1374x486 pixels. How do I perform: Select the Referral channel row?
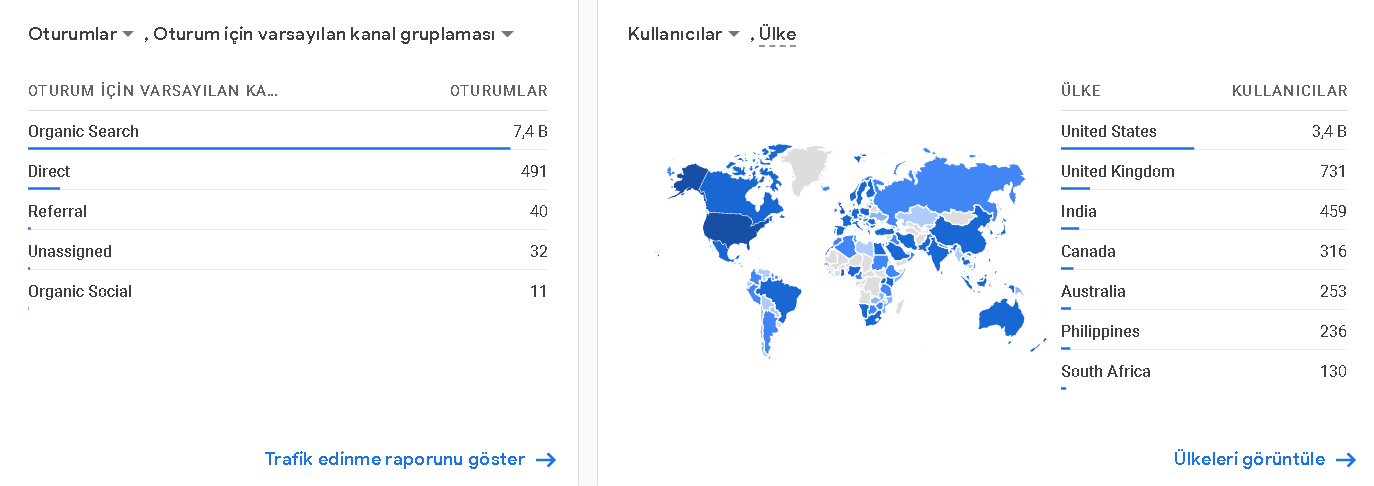click(x=288, y=211)
